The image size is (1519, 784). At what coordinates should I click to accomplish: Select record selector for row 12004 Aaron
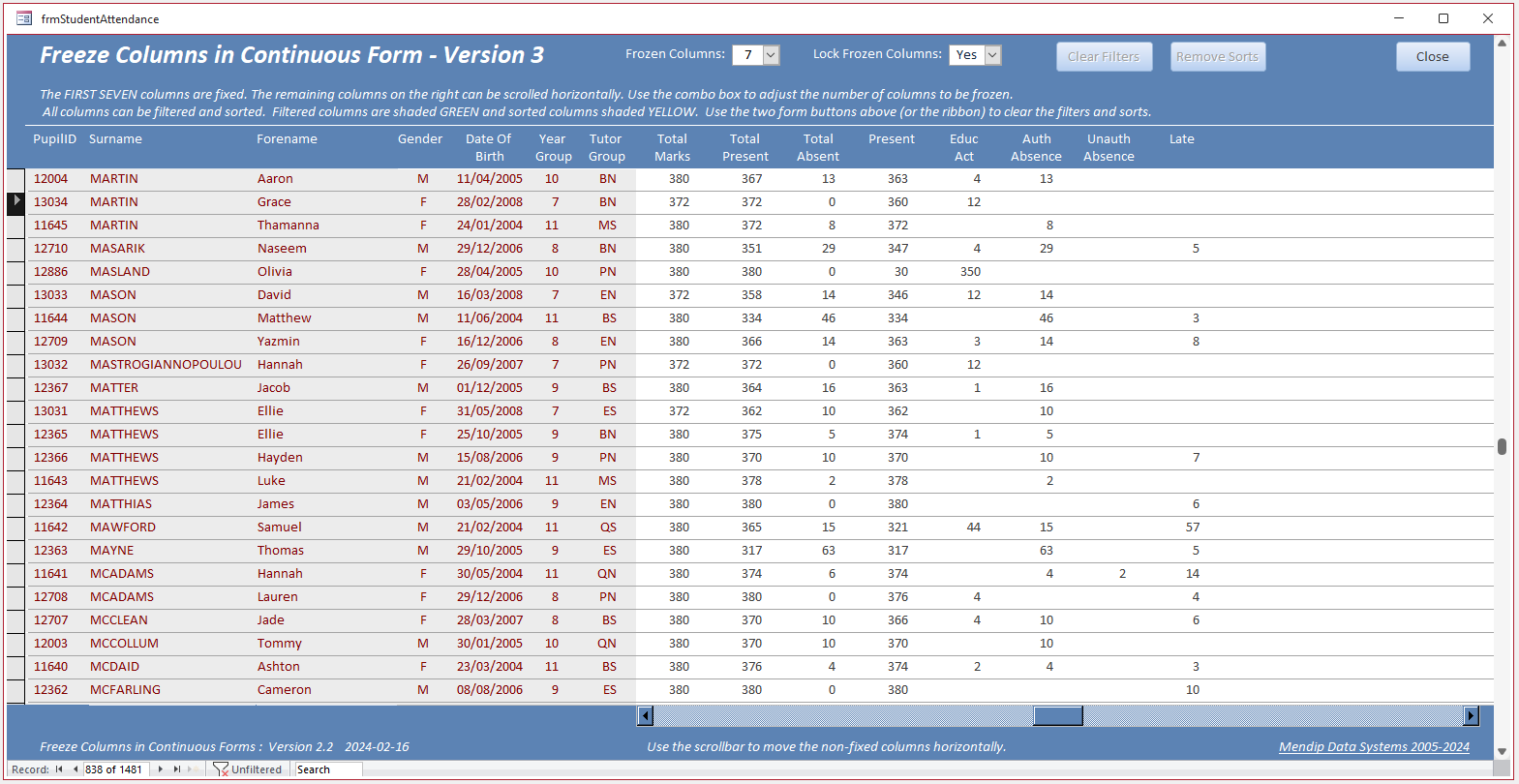[16, 179]
